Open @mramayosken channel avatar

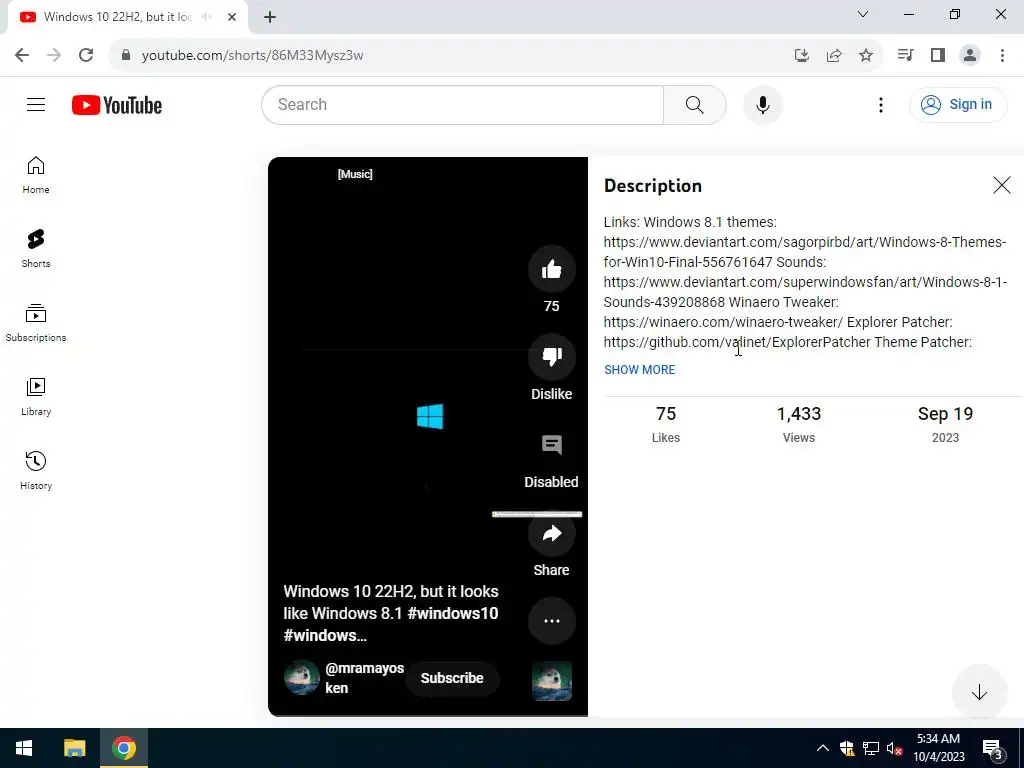coord(302,677)
